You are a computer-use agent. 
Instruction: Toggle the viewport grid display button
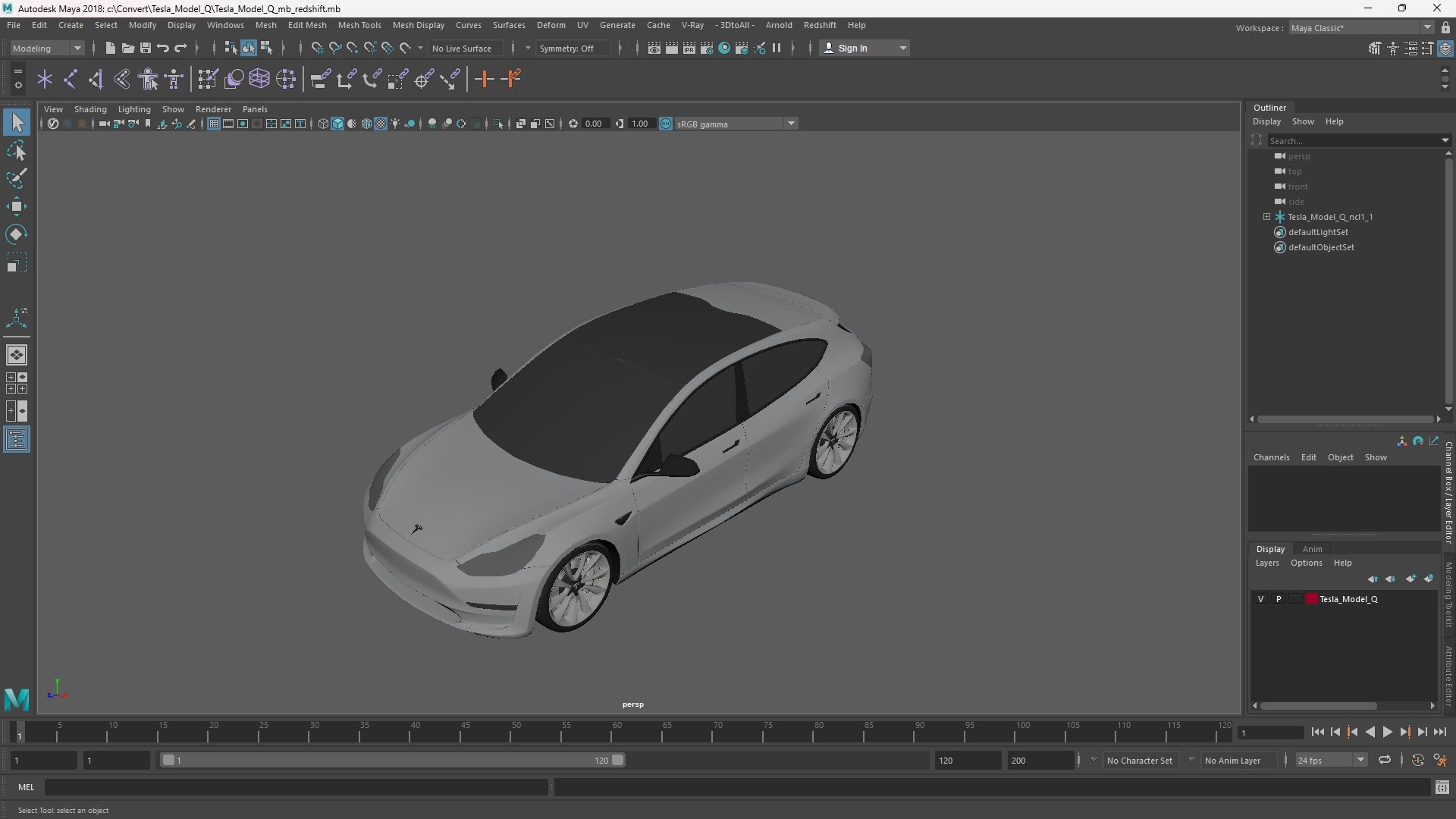[x=214, y=124]
